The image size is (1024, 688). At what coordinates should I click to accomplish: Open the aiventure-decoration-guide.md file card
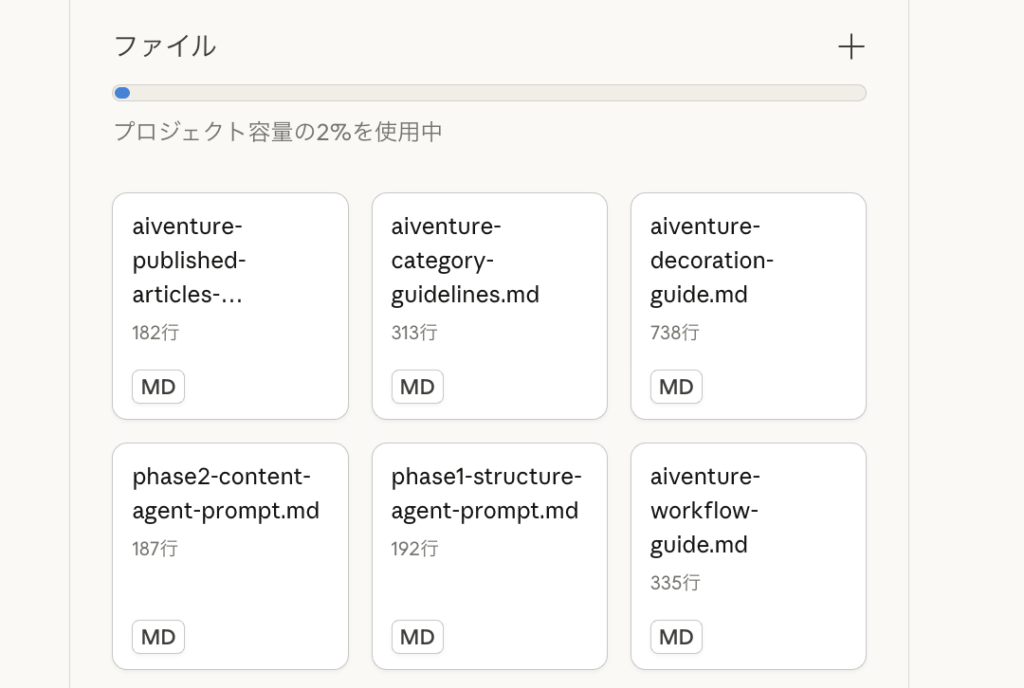[x=747, y=305]
